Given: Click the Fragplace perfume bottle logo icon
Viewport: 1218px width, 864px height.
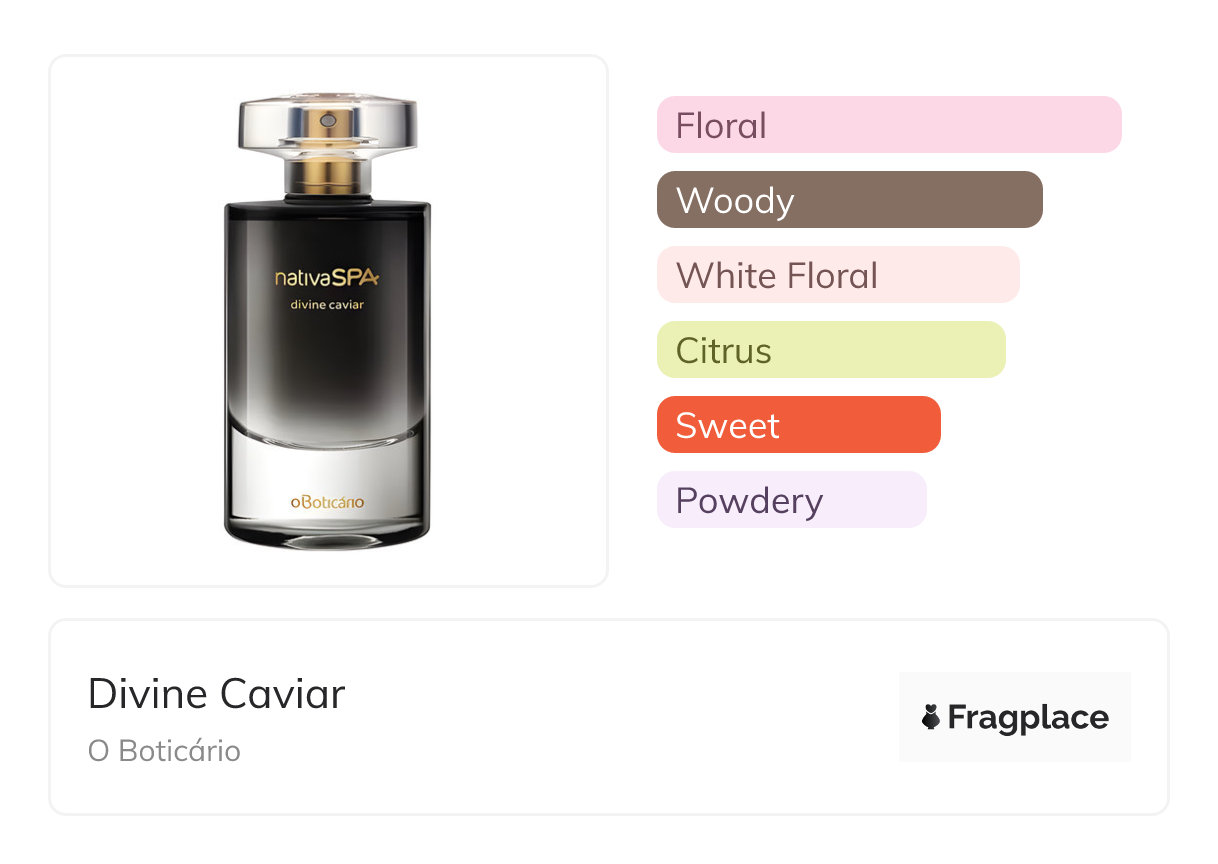Looking at the screenshot, I should 931,717.
